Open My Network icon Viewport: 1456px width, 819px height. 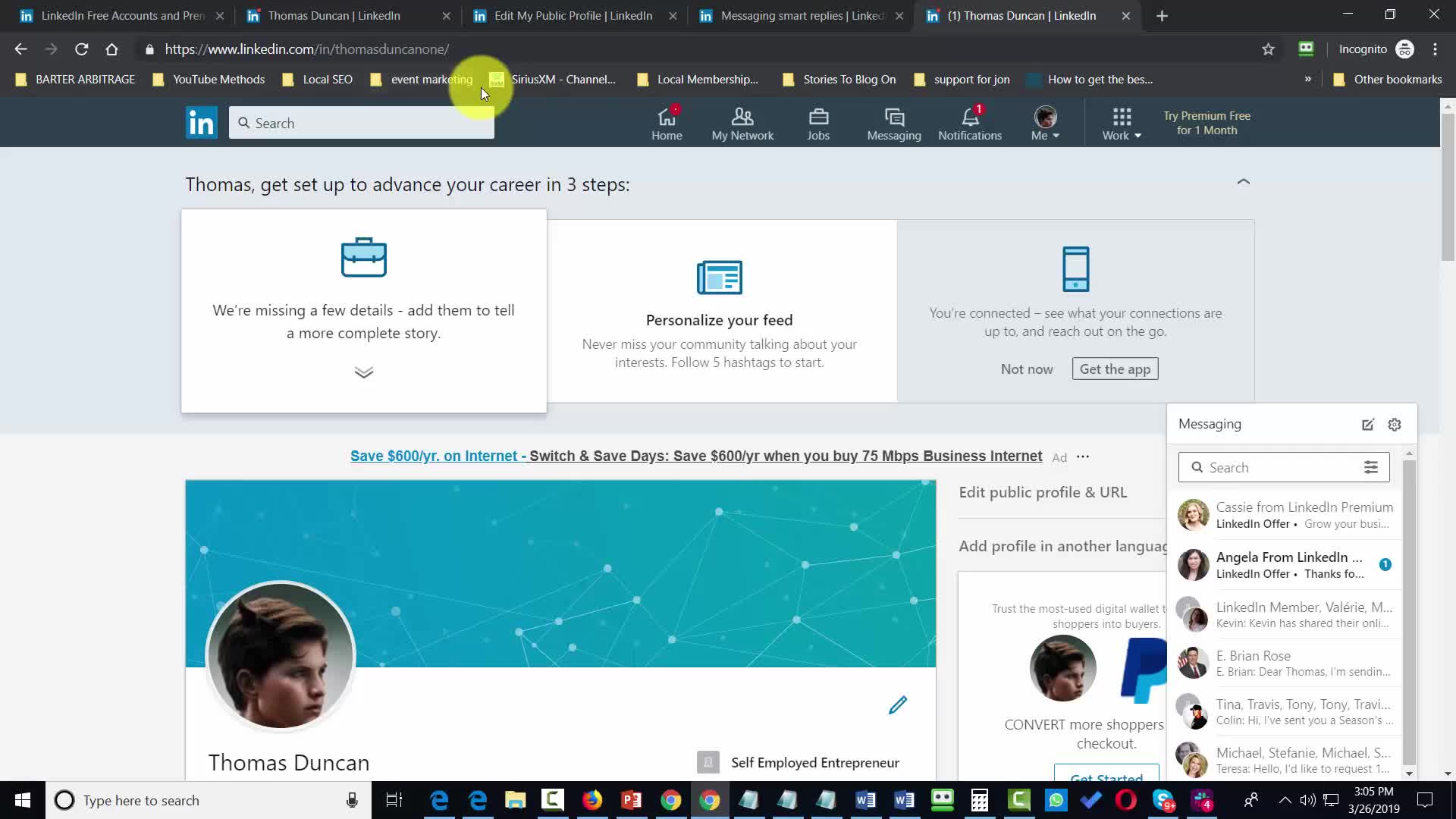point(742,124)
